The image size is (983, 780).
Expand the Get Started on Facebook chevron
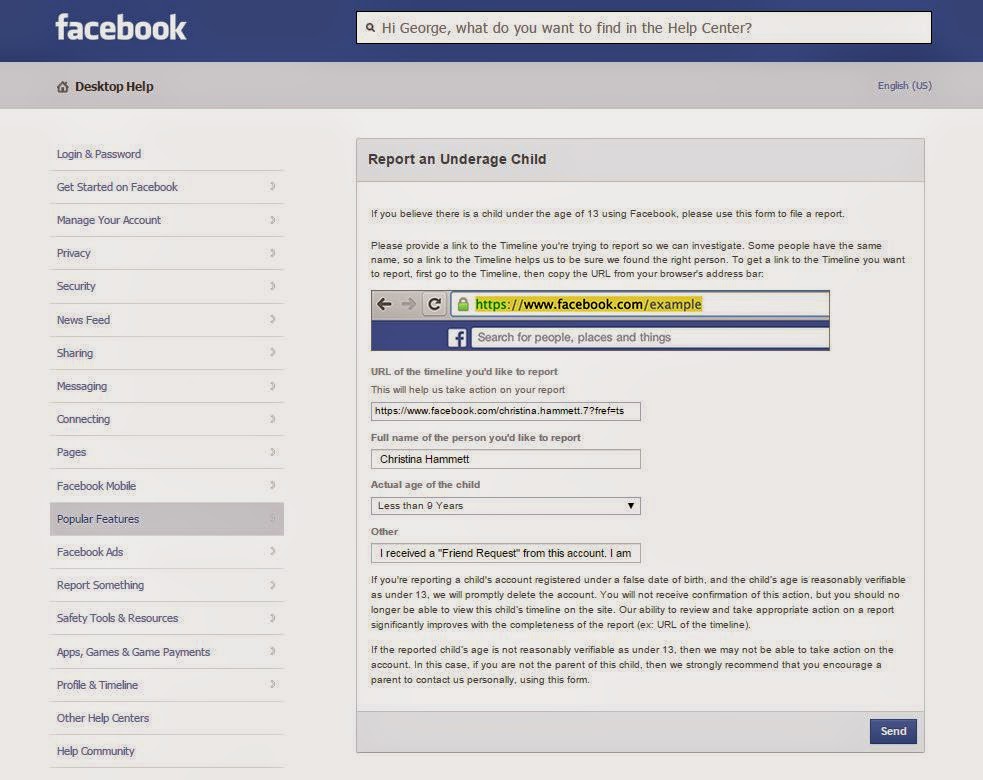click(272, 186)
